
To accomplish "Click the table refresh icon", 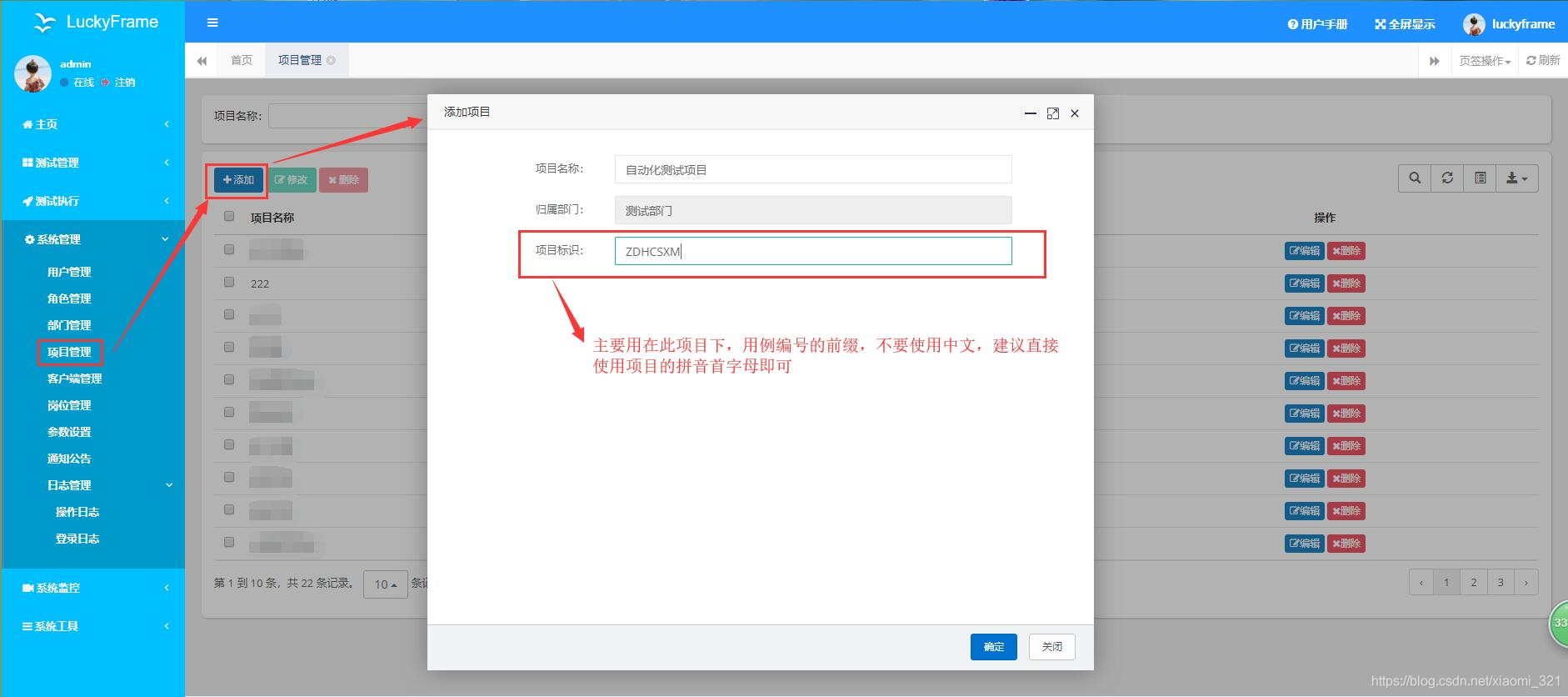I will point(1447,178).
